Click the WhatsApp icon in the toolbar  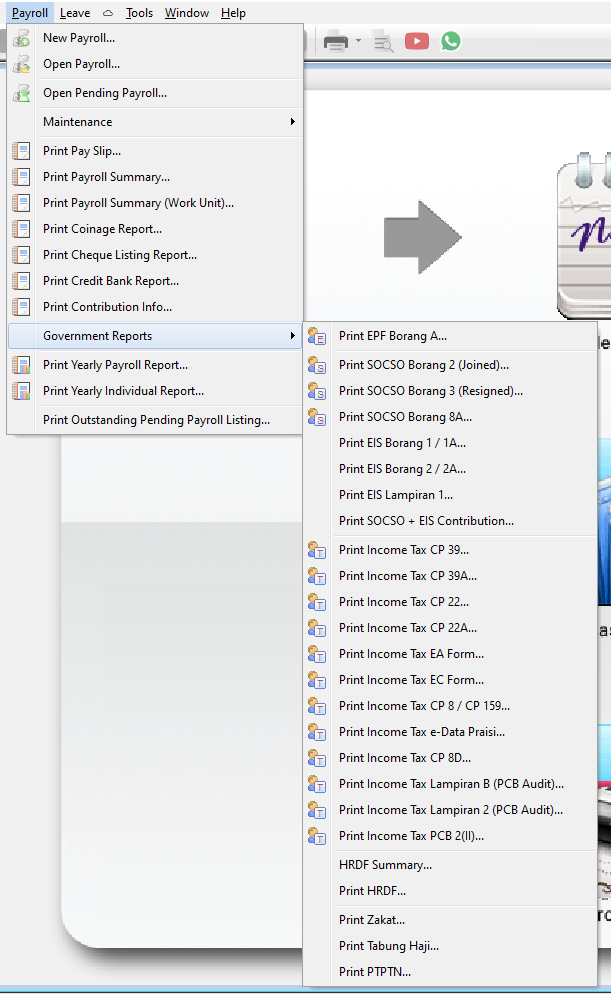[x=451, y=42]
